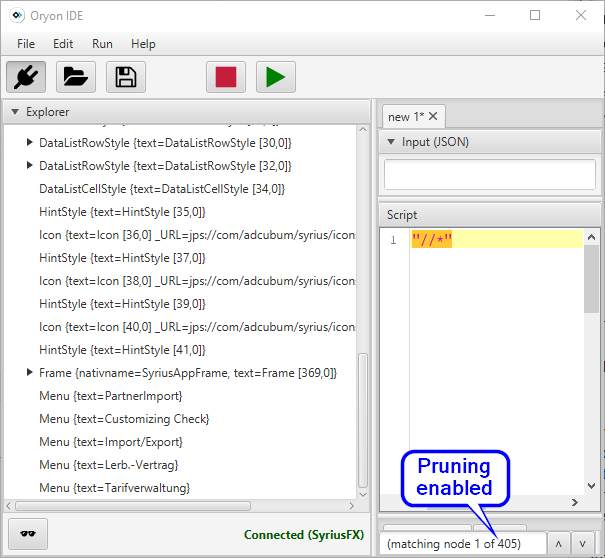Collapse the Explorer panel
The image size is (605, 558).
coord(13,112)
